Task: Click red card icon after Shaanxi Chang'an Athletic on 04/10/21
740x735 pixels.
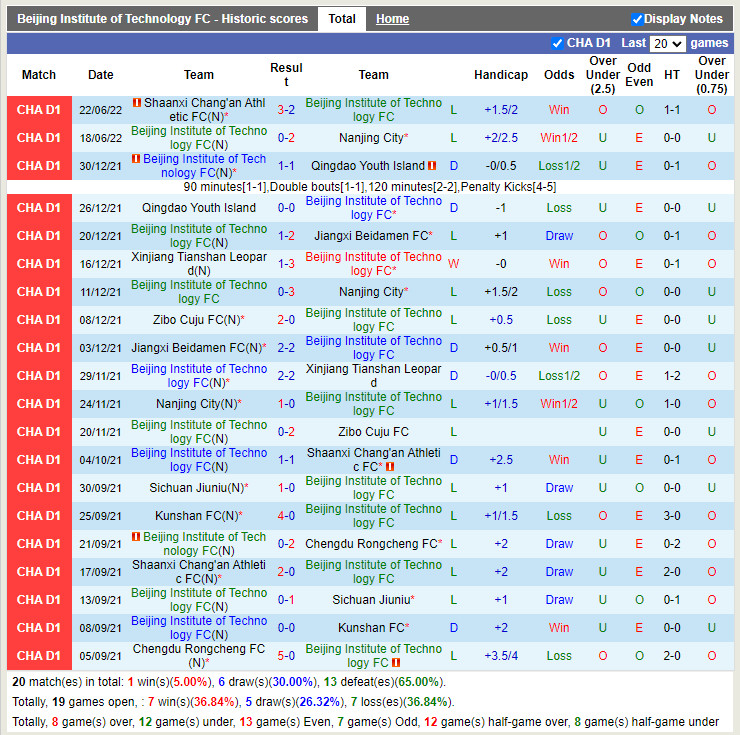Action: [390, 467]
